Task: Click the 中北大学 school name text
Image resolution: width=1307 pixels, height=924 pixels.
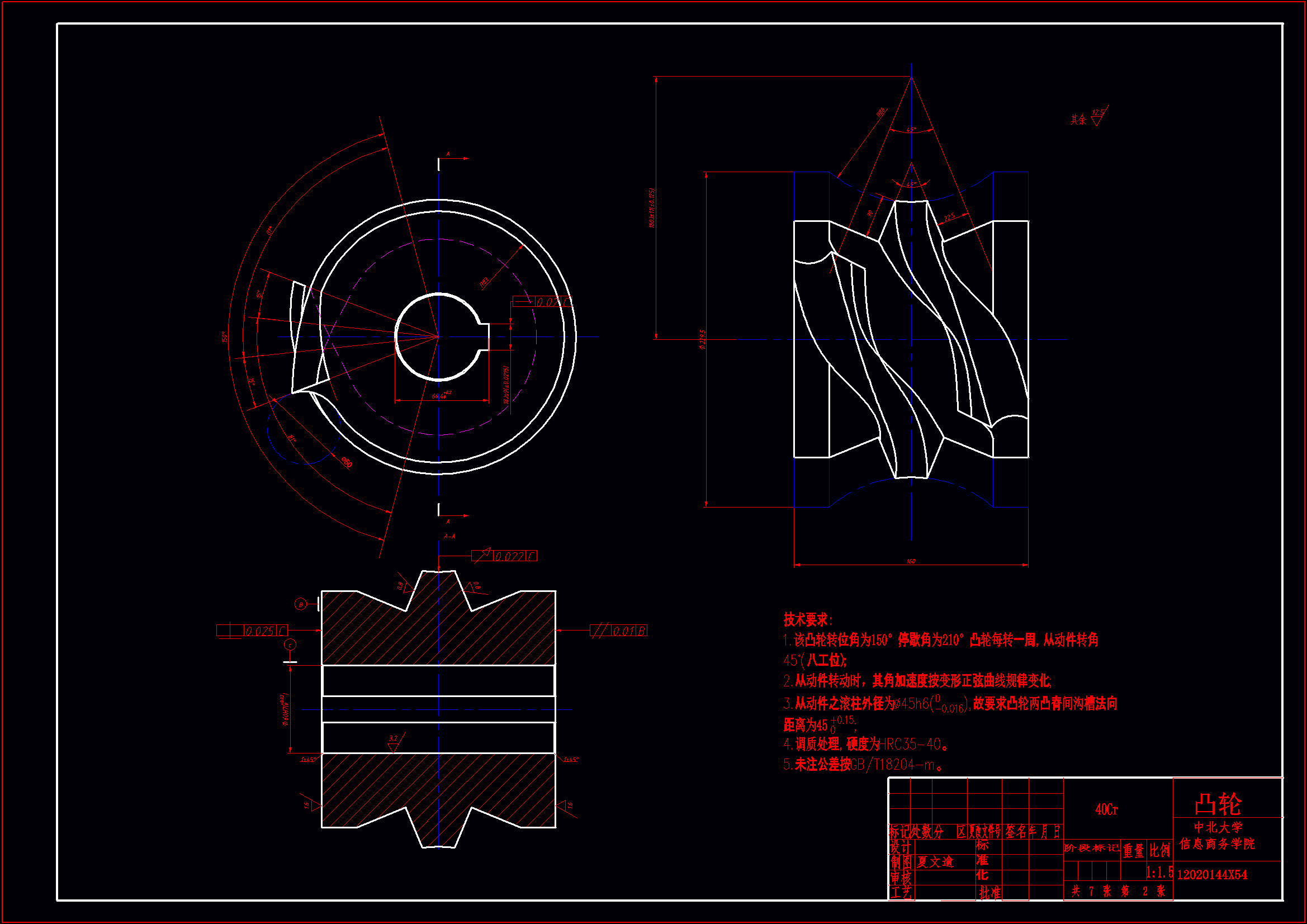Action: pos(1218,827)
